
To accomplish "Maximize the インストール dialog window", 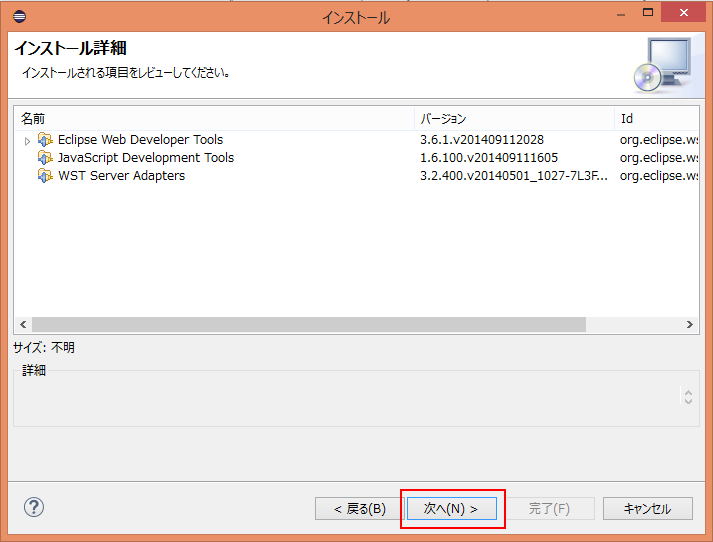I will (x=648, y=12).
